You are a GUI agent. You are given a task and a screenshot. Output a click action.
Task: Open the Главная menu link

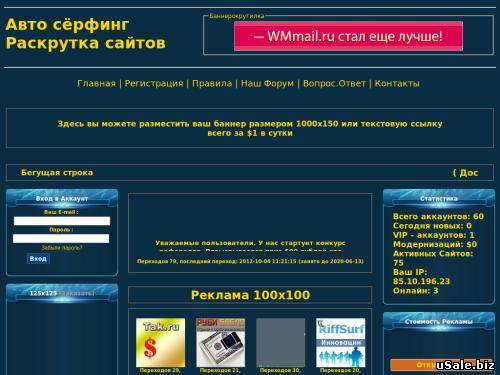tap(96, 83)
